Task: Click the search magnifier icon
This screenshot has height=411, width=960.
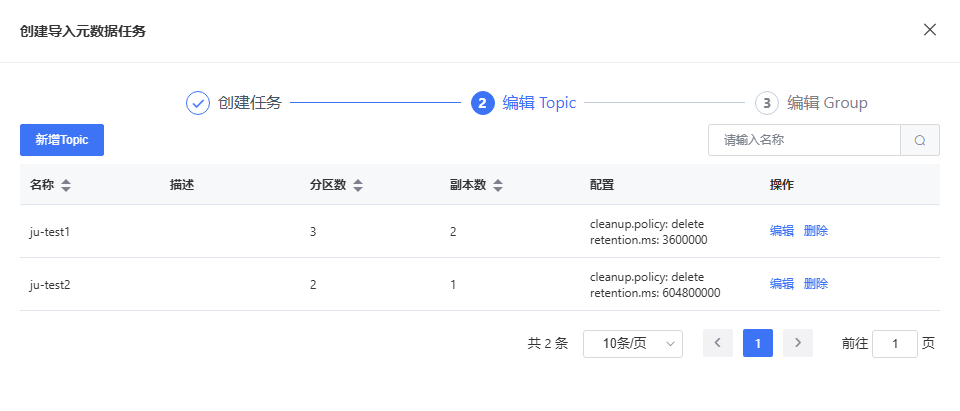Action: (920, 140)
